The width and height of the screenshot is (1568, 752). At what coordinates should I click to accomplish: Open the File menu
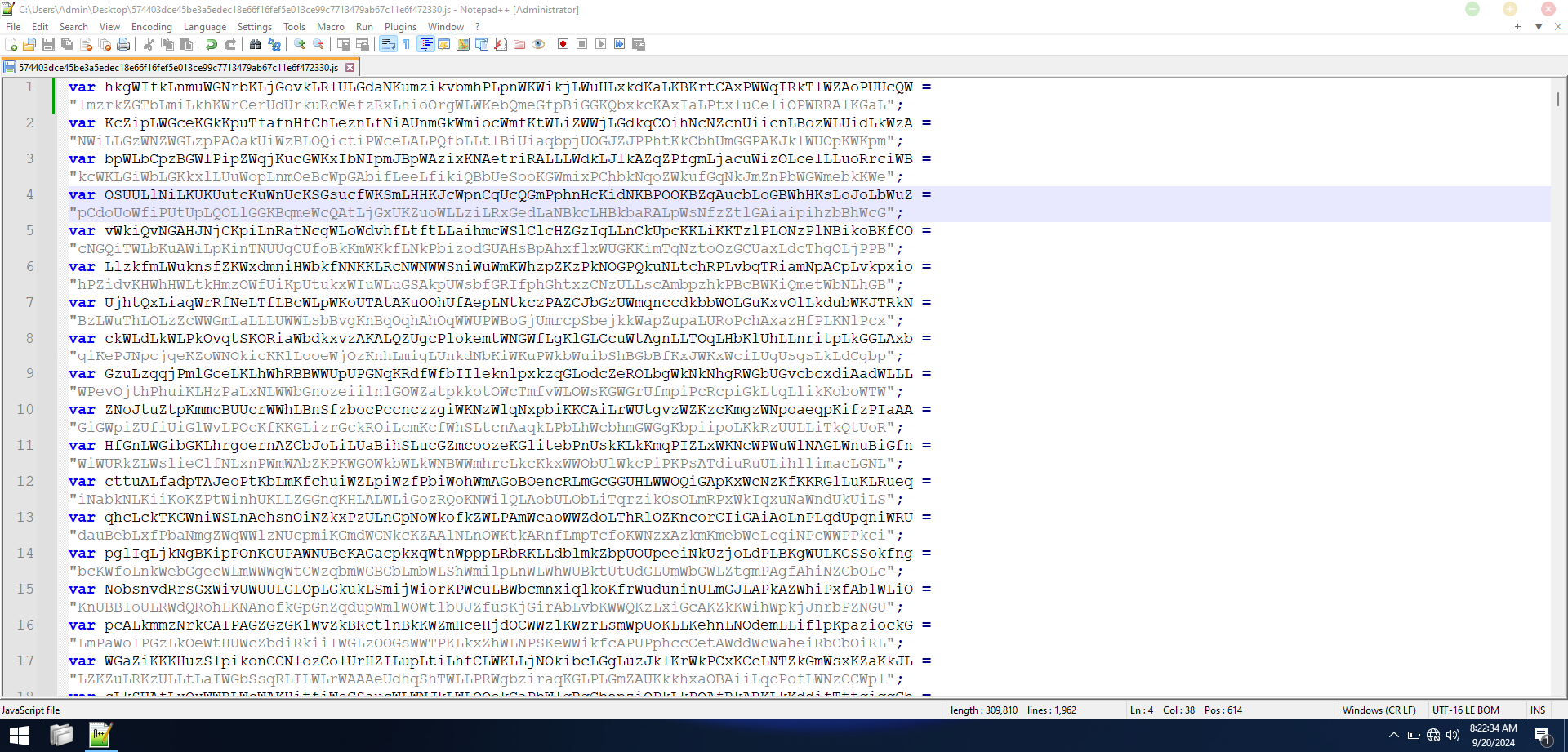pos(13,27)
